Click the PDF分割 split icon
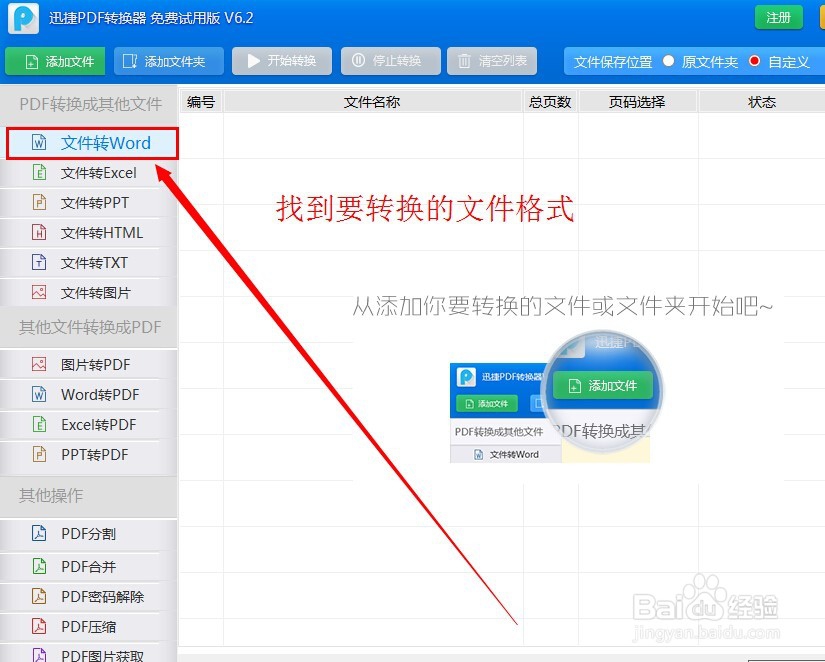825x662 pixels. (x=39, y=534)
